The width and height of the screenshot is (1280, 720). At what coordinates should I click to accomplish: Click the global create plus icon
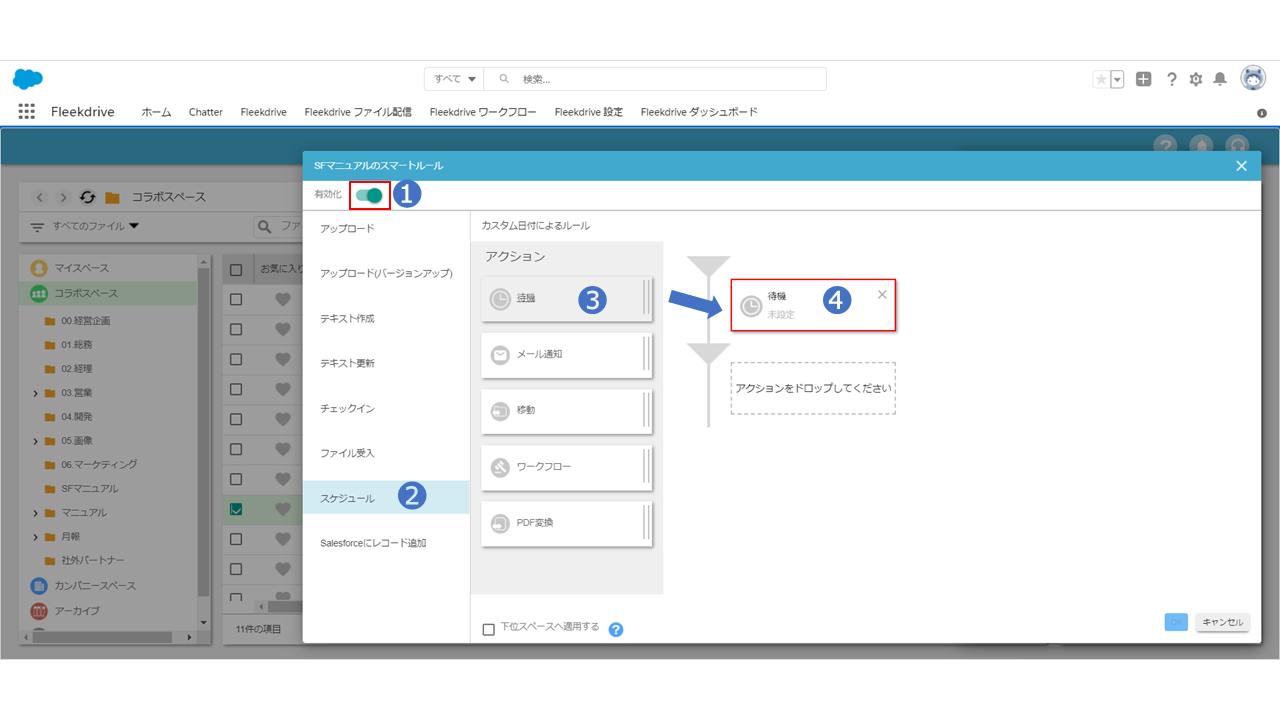click(1144, 79)
